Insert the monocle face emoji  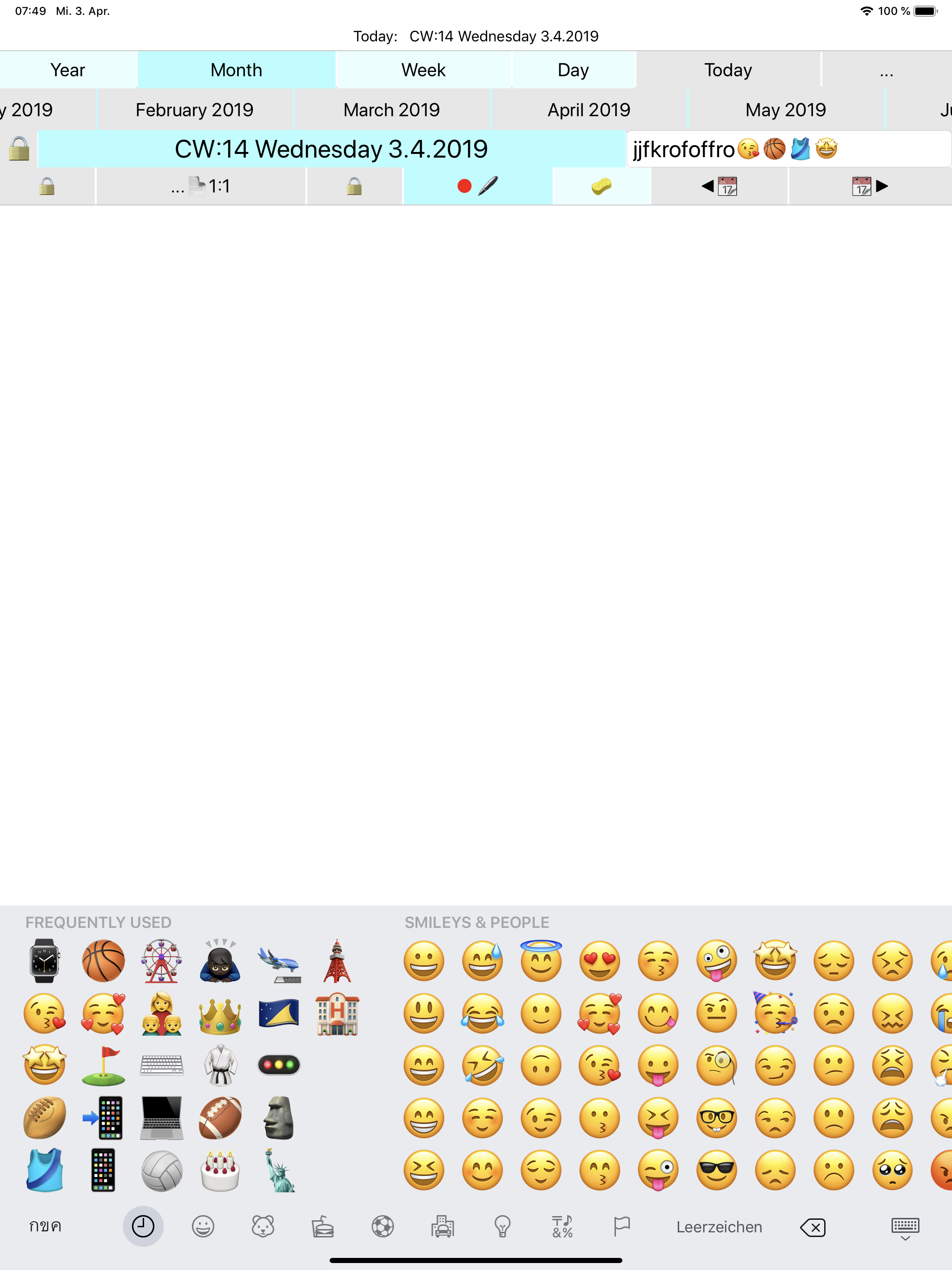click(717, 1066)
